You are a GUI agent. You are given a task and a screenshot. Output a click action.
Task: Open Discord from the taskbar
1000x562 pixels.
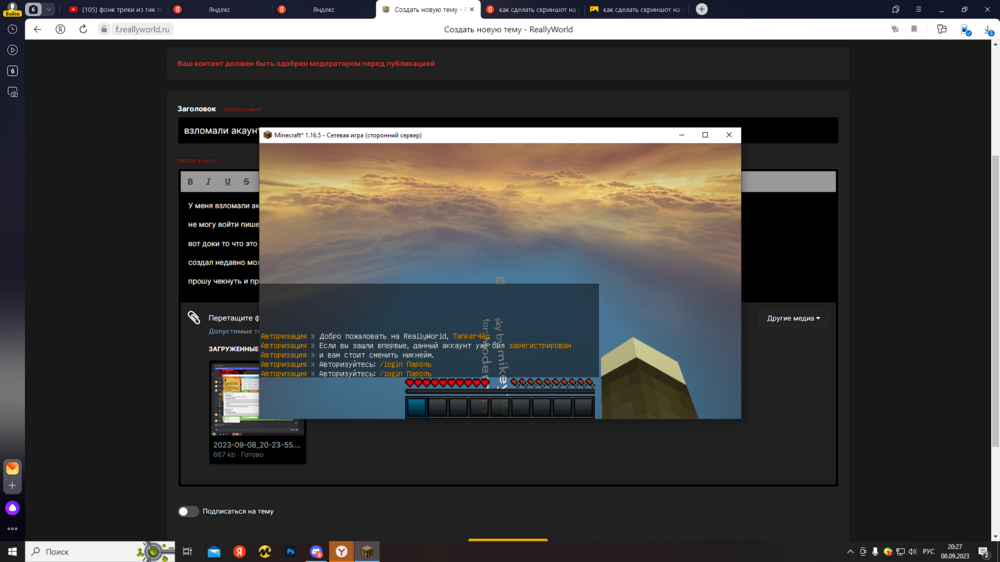[x=316, y=552]
